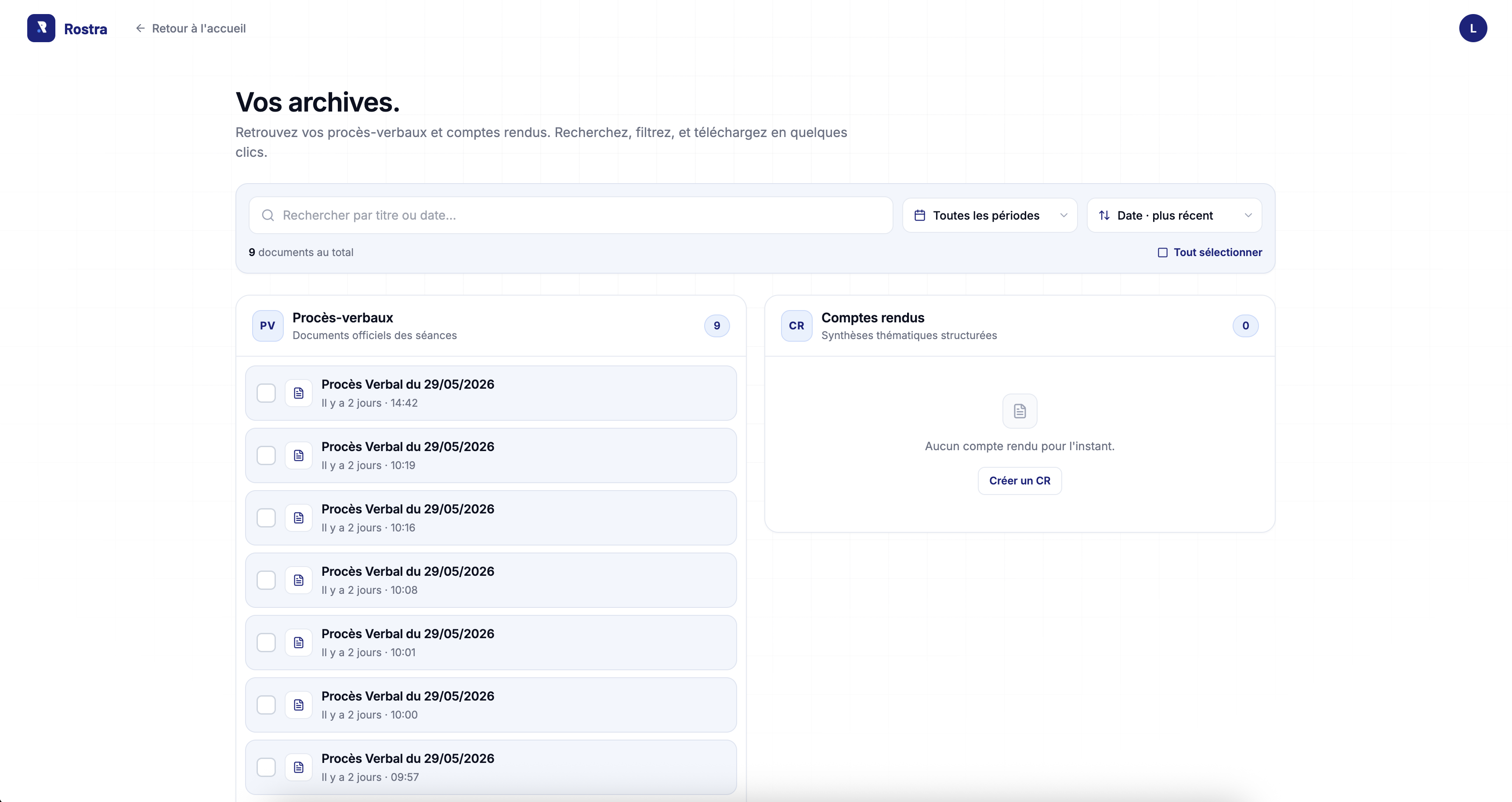Click the PV badge icon
This screenshot has width=1512, height=802.
268,325
